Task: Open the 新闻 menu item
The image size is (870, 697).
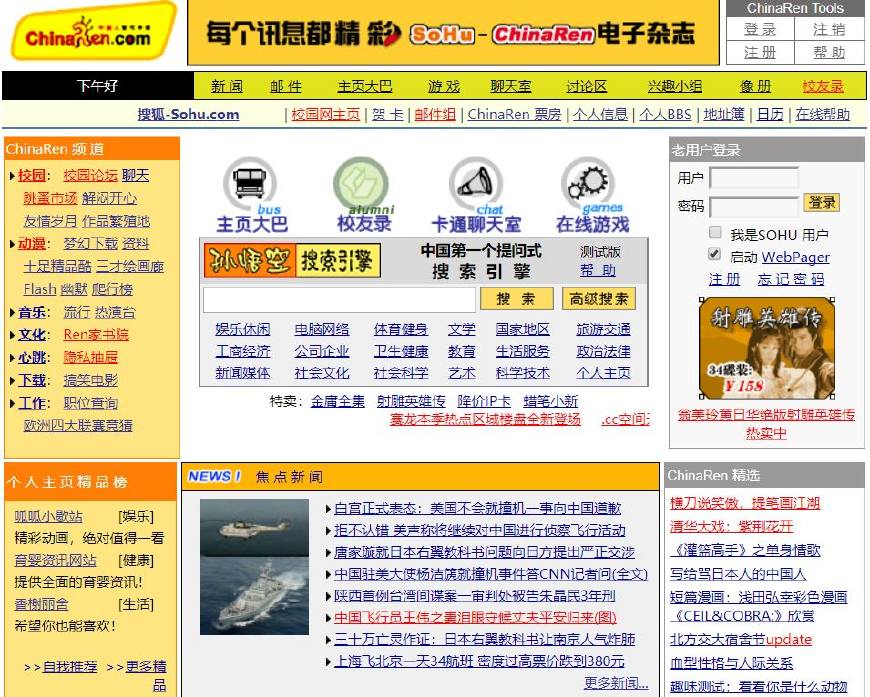Action: point(226,86)
